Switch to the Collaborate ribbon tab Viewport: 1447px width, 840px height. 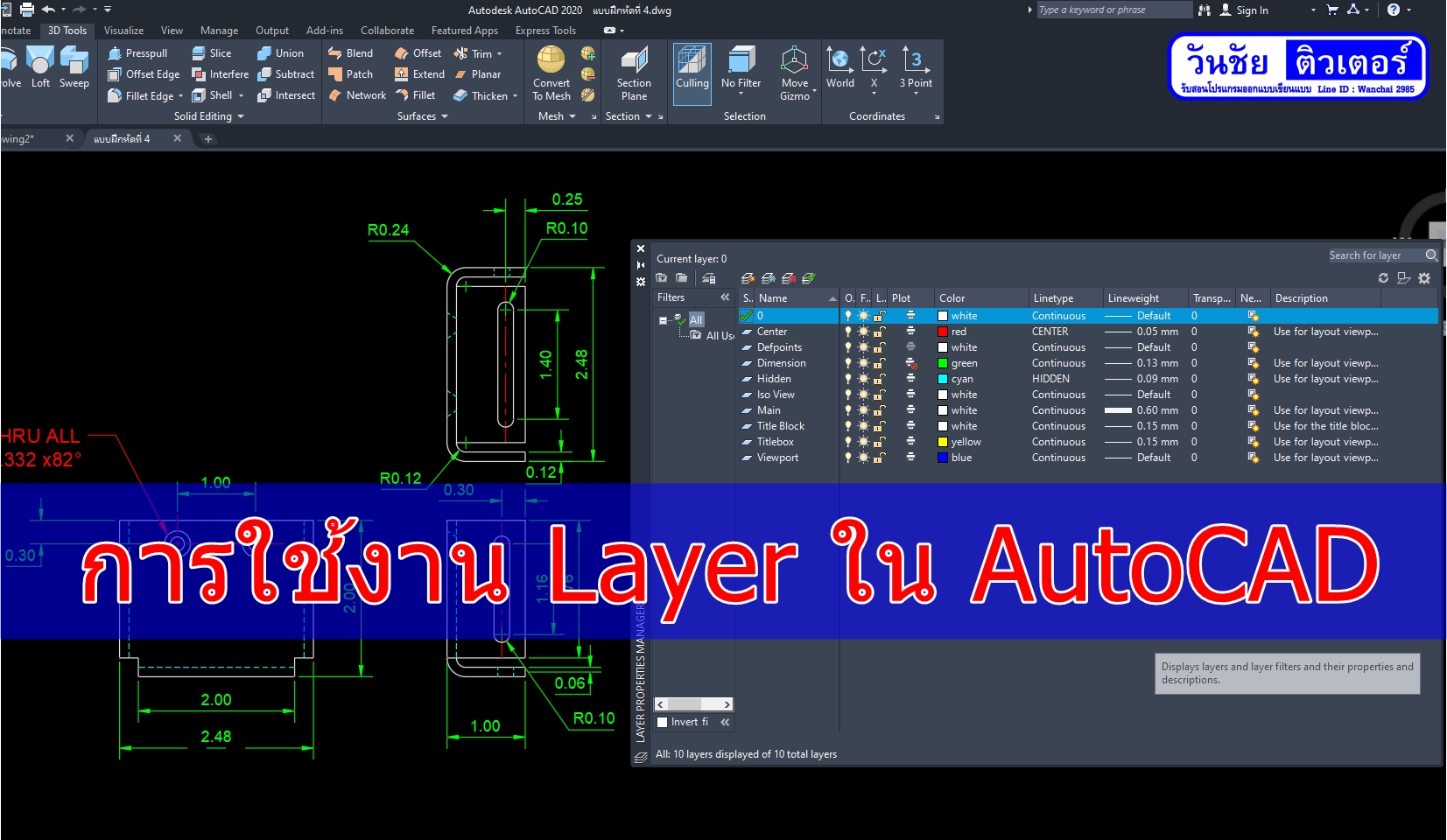[x=387, y=31]
